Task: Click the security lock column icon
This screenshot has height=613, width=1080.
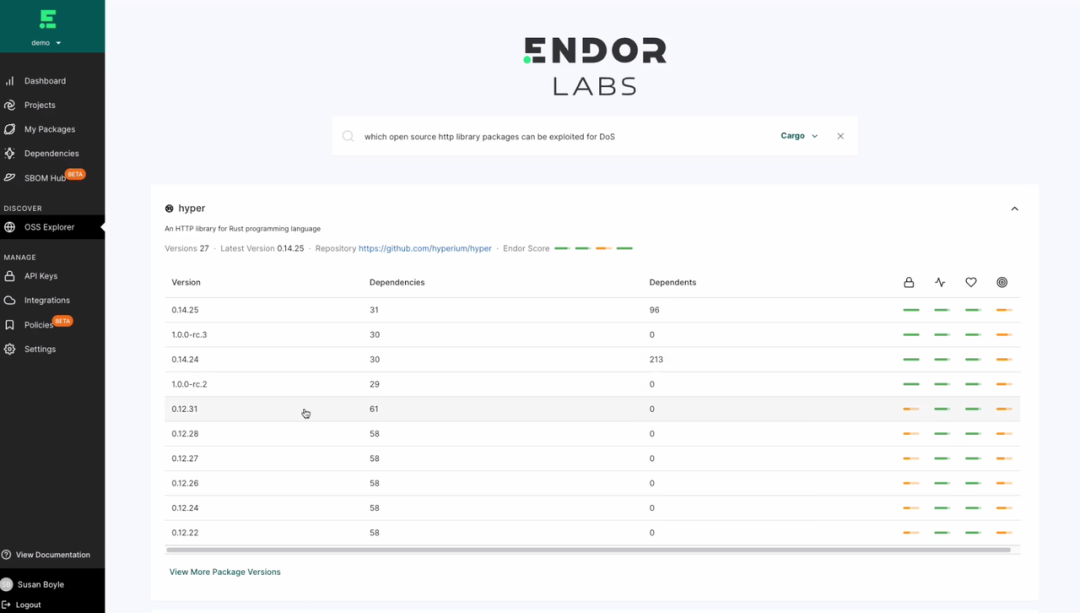Action: tap(909, 282)
